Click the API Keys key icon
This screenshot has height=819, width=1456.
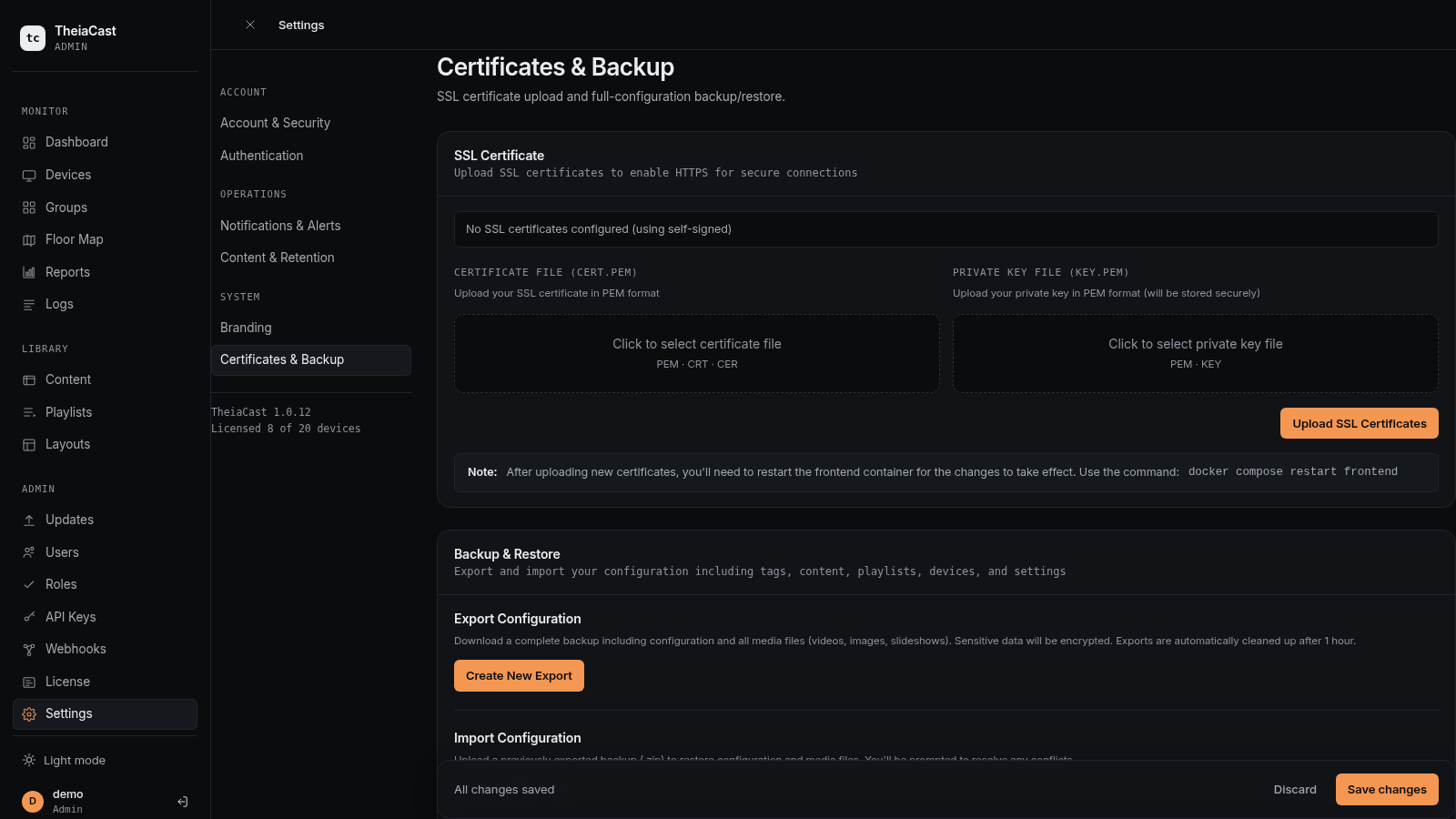point(29,618)
